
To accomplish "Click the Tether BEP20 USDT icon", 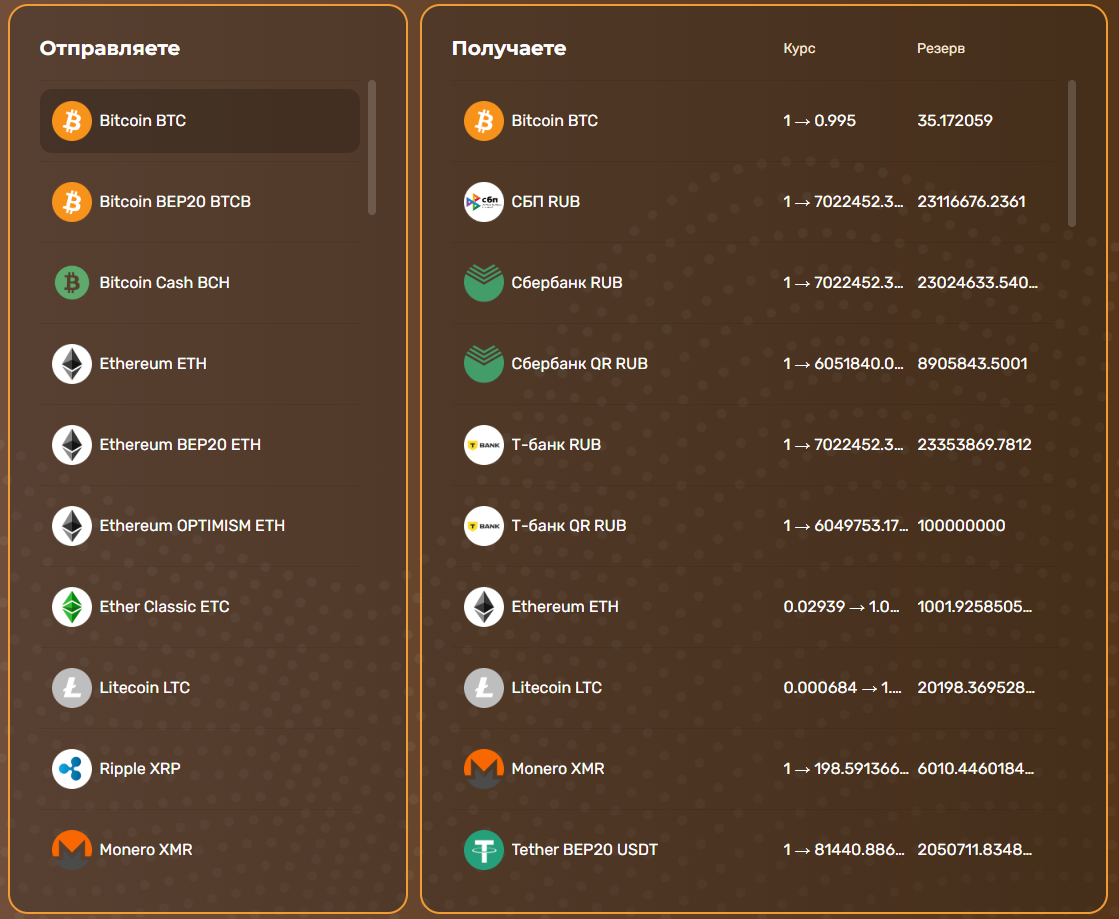I will 484,850.
